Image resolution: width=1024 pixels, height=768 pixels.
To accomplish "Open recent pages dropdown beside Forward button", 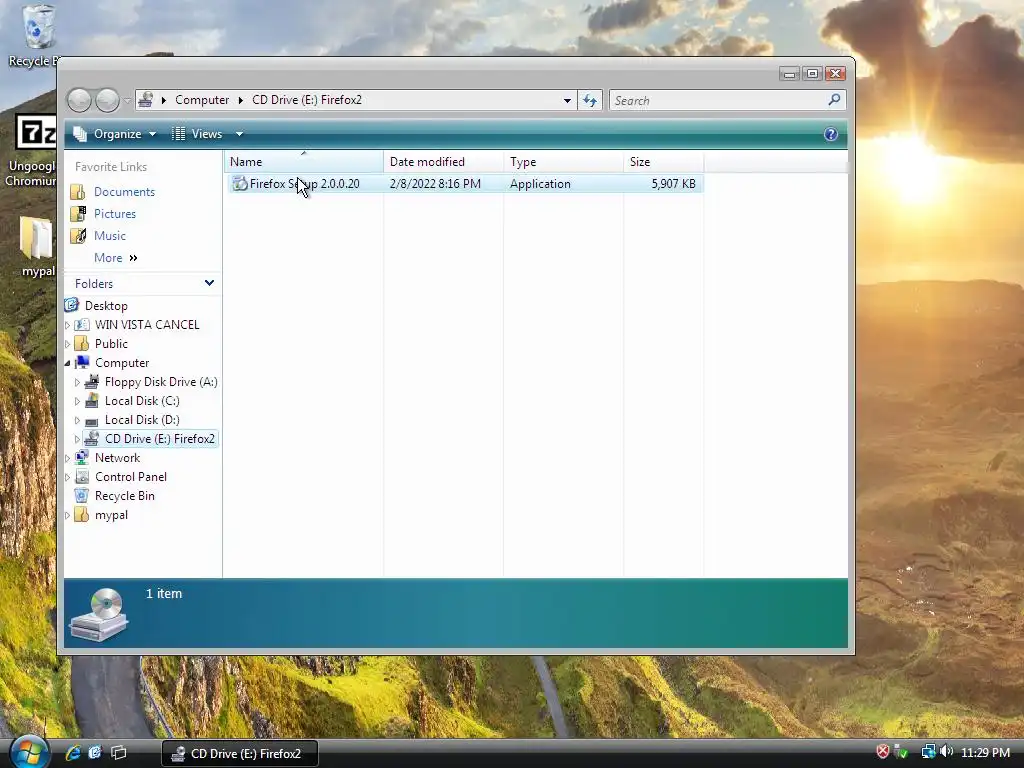I will coord(127,101).
